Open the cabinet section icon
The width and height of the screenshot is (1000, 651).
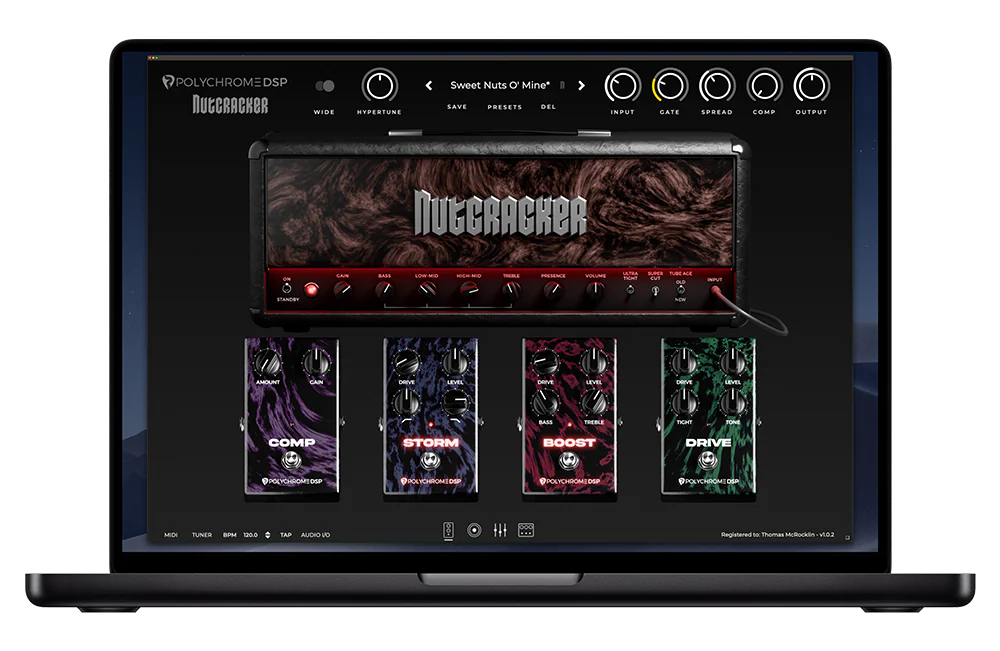click(x=448, y=530)
